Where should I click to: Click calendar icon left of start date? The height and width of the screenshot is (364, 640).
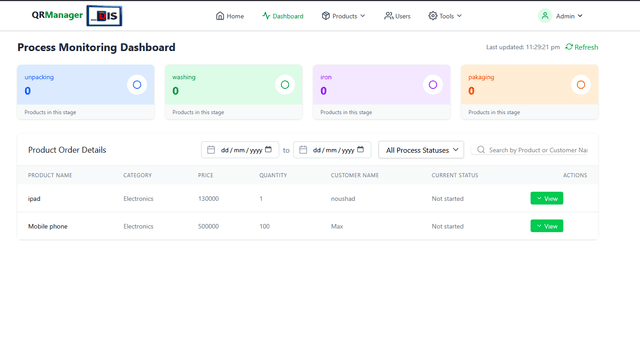tap(211, 150)
